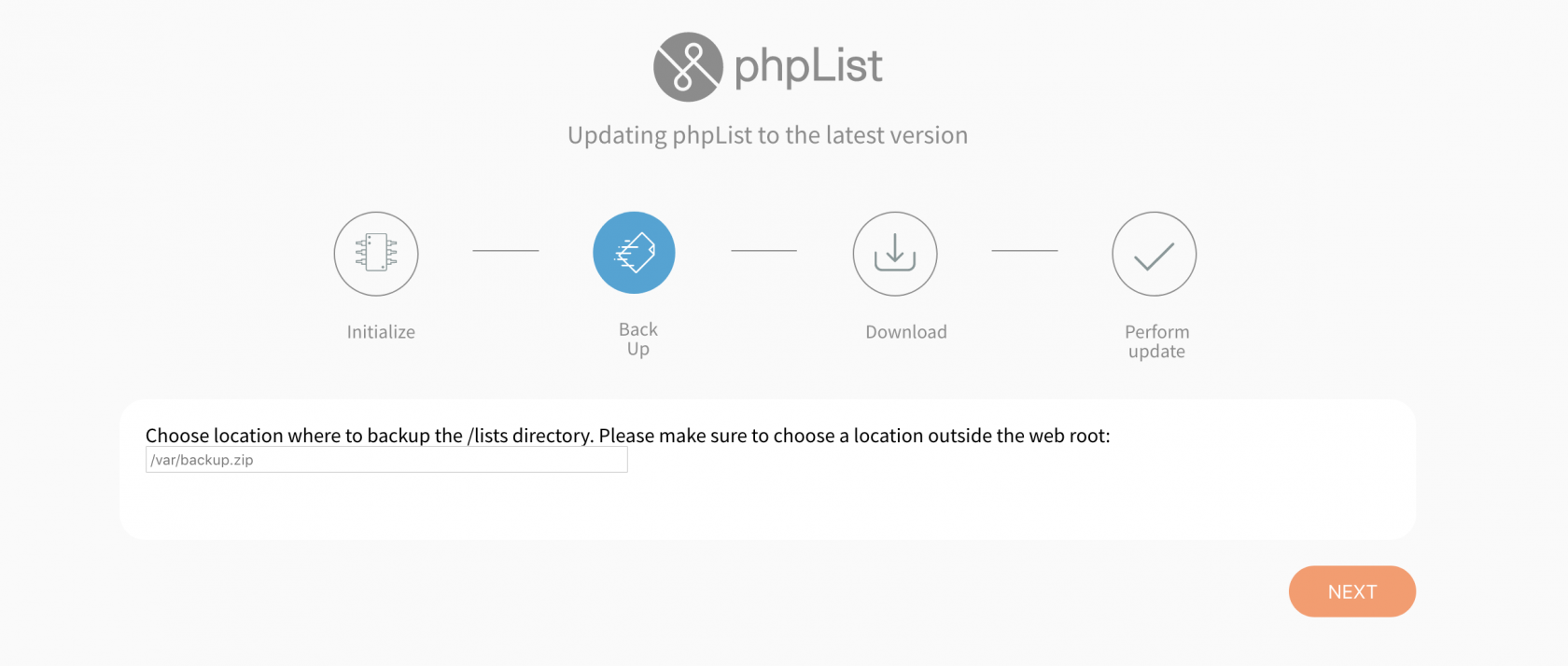1568x666 pixels.
Task: Focus the /var/backup.zip location input field
Action: 386,460
